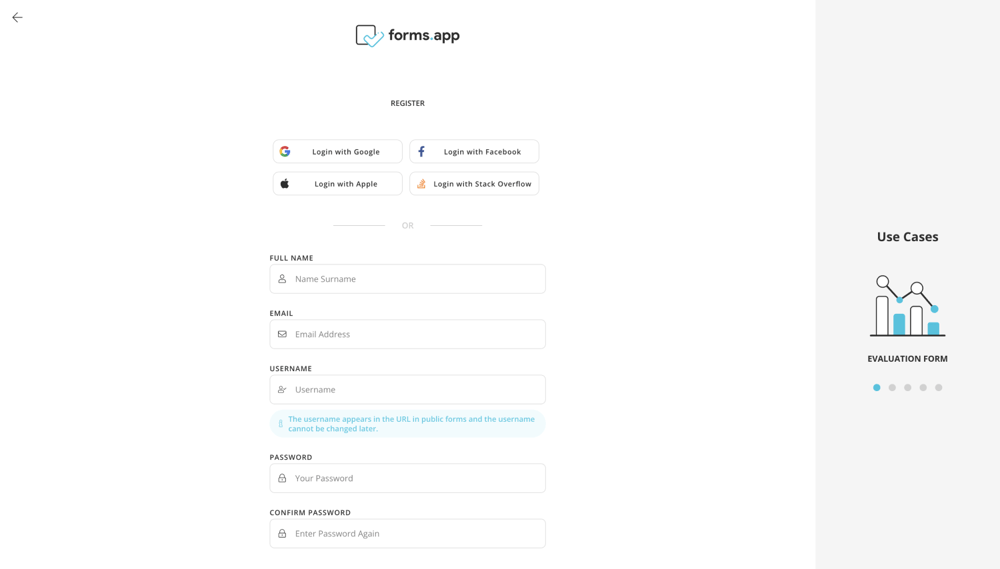Click the back arrow icon

click(x=17, y=17)
